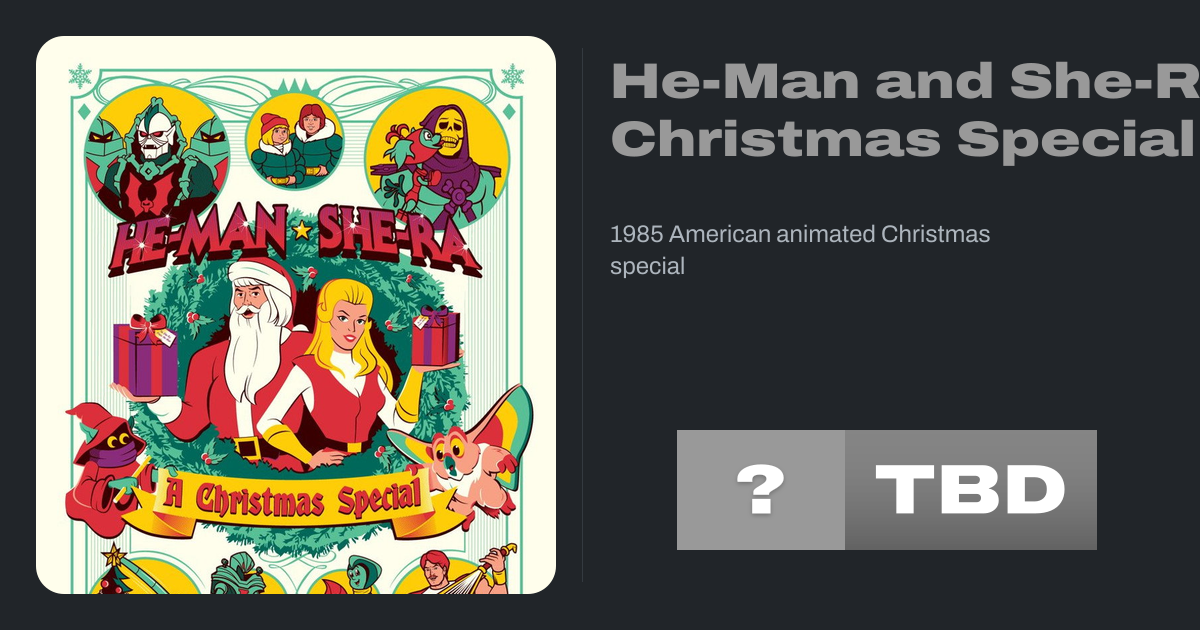Click the snowflake icon at poster top-left
The image size is (1200, 630).
[x=80, y=76]
